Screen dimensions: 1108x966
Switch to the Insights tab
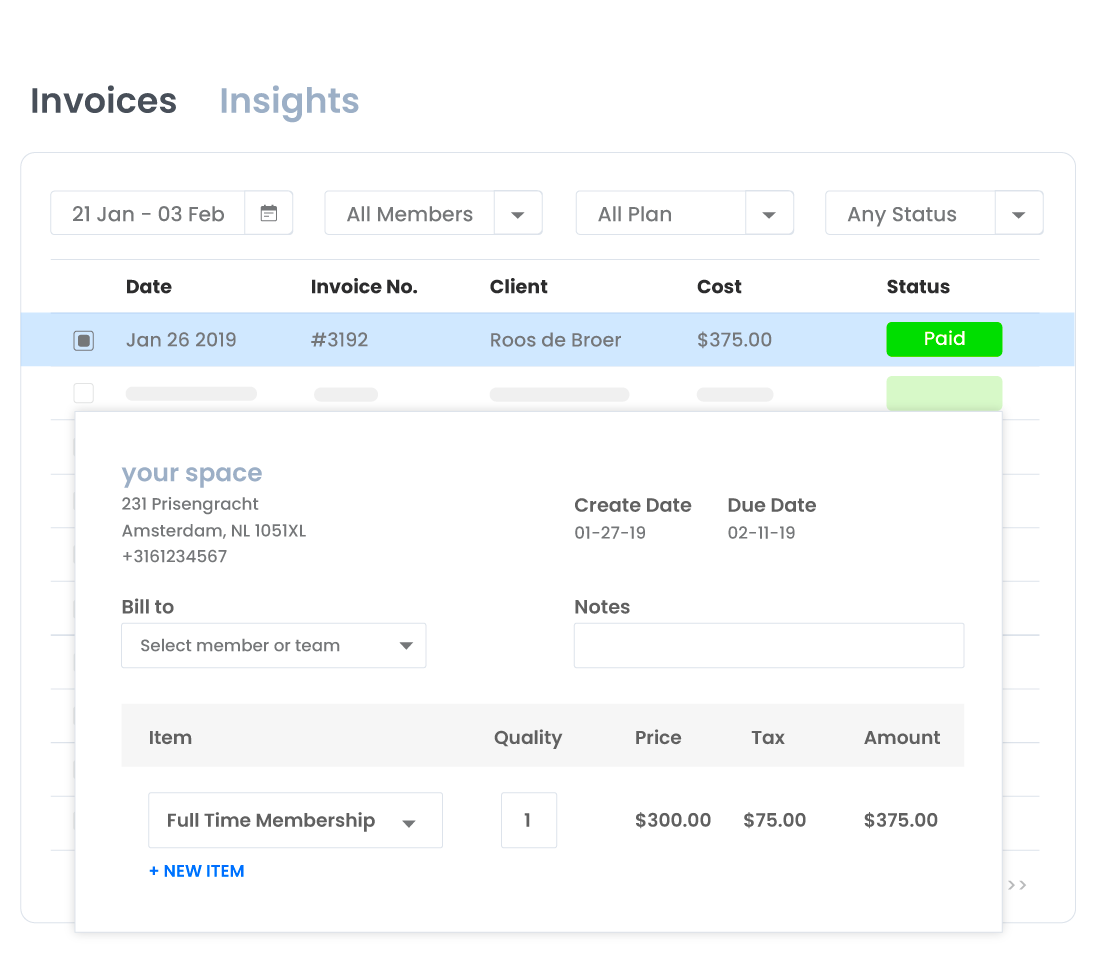289,101
